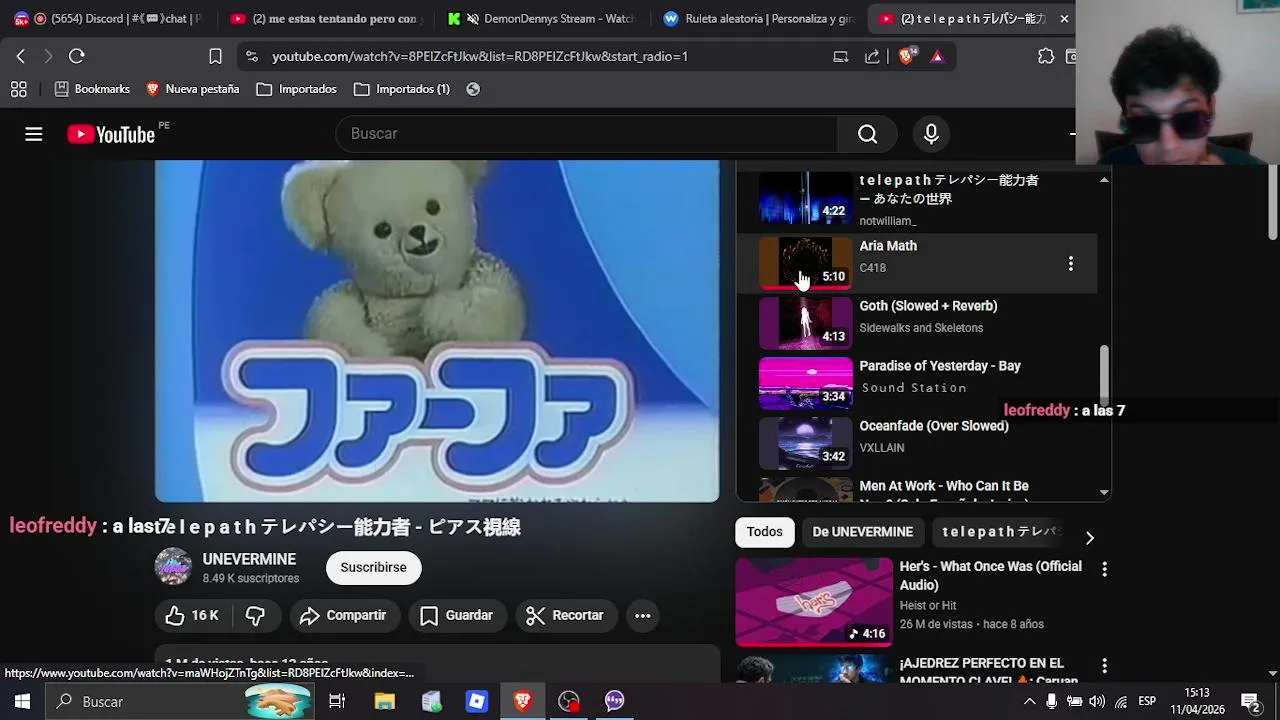The image size is (1280, 720).
Task: Open the UNEVERMINE channel name link
Action: [x=249, y=560]
